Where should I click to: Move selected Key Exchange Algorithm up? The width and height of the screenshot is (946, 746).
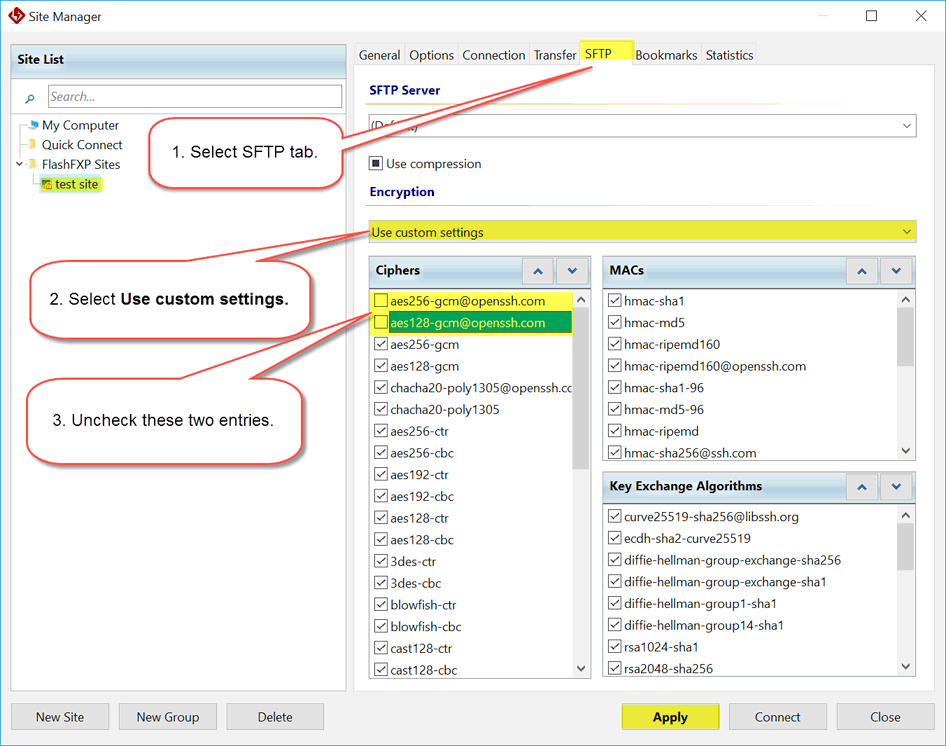click(862, 486)
